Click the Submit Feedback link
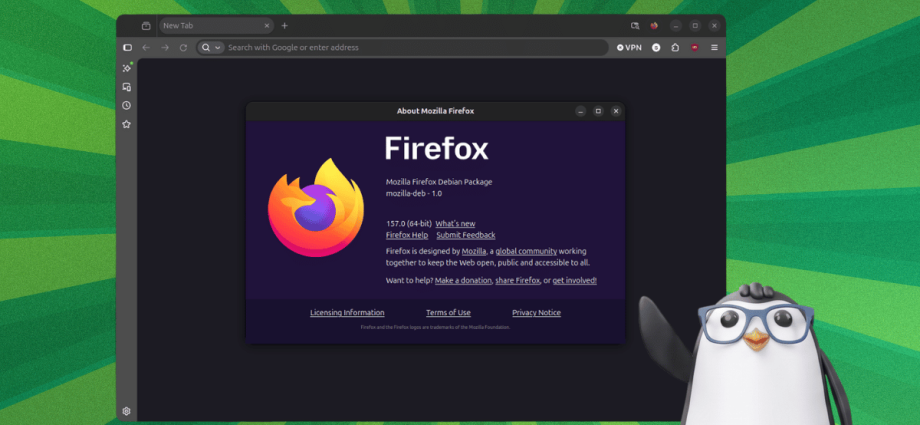920x425 pixels. tap(466, 235)
